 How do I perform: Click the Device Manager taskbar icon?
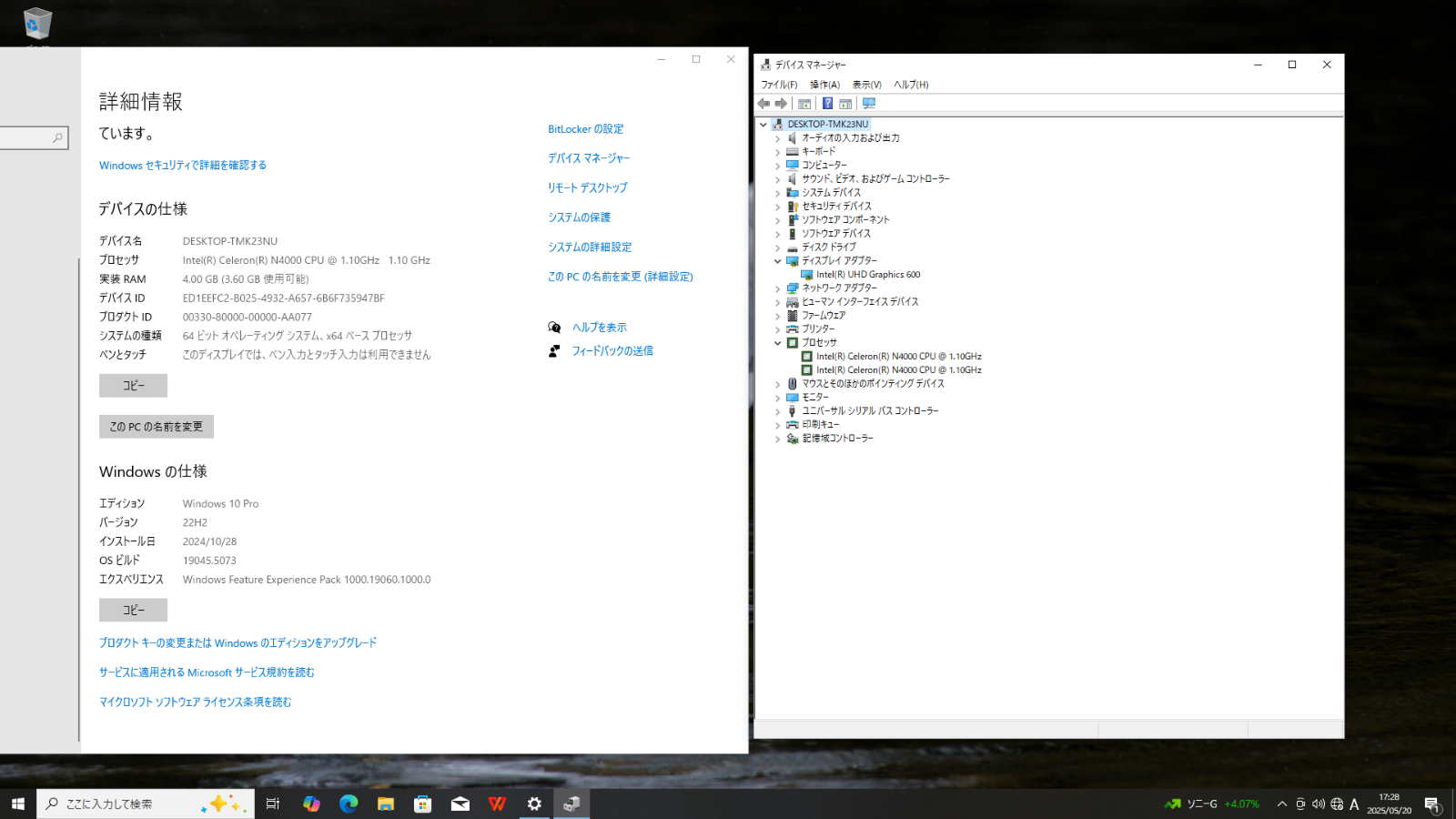(571, 804)
